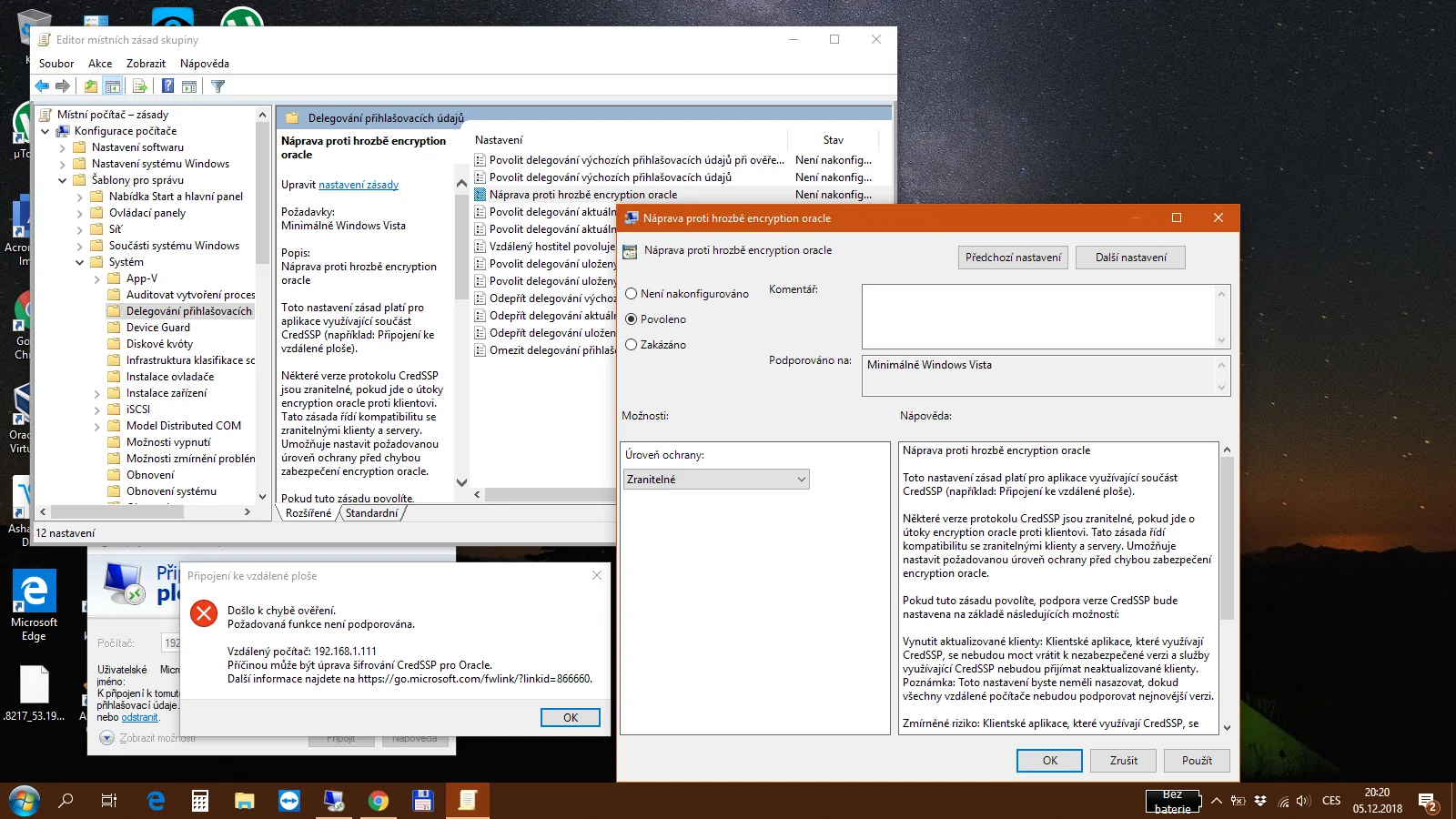Open the Akce menu

click(x=100, y=64)
